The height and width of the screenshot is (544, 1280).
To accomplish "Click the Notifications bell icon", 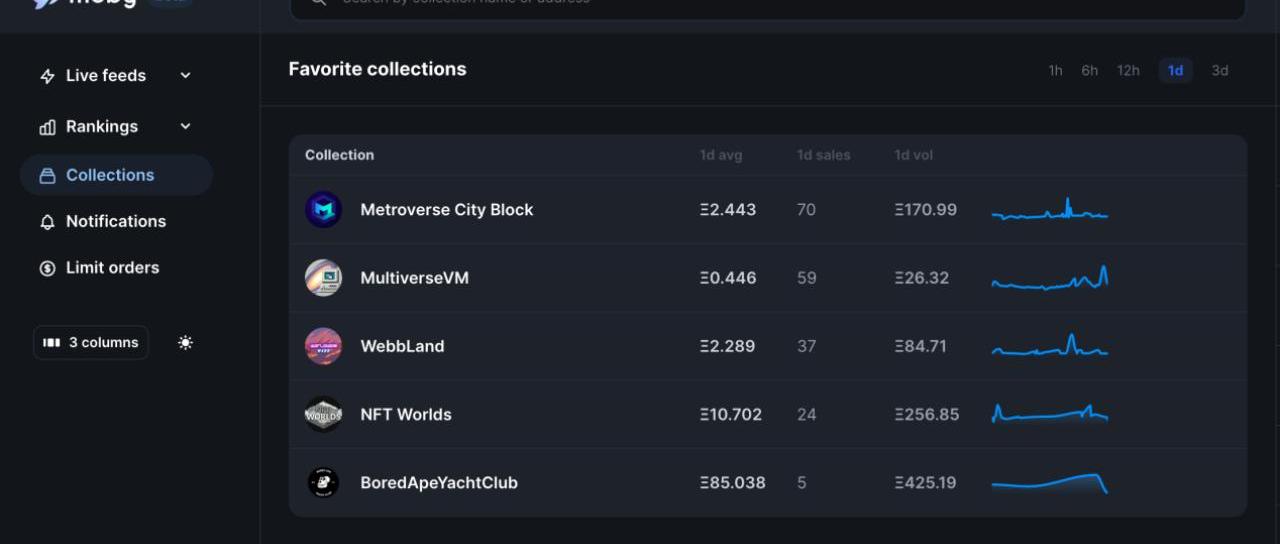I will (x=47, y=222).
